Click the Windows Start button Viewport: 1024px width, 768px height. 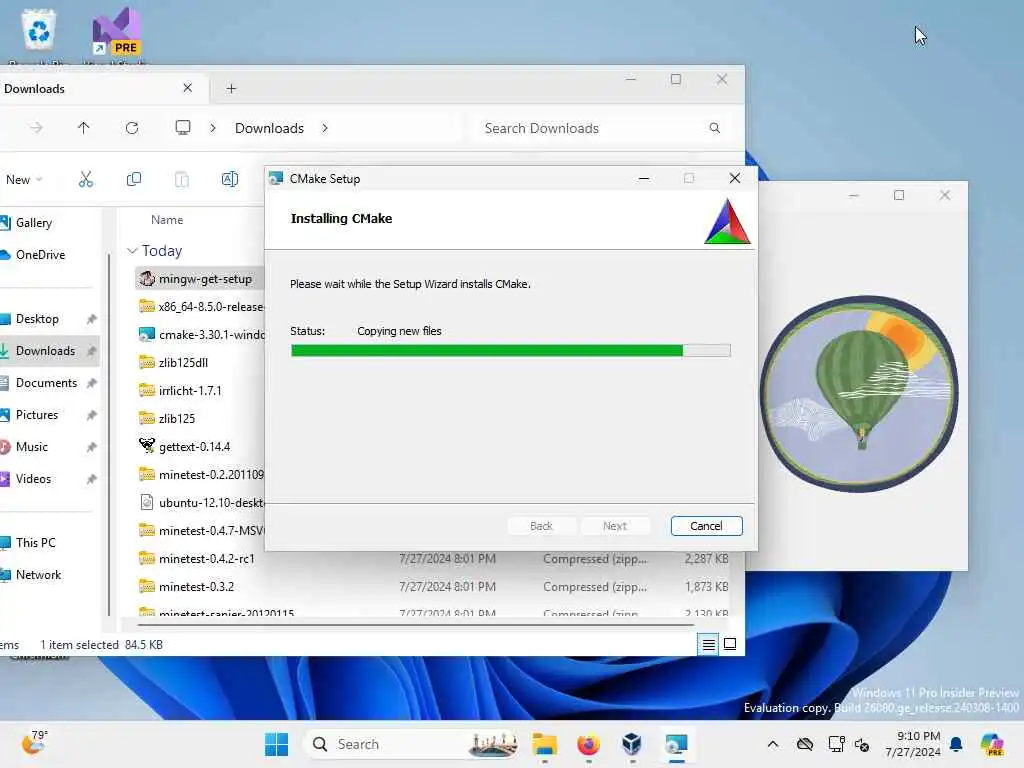pyautogui.click(x=276, y=744)
